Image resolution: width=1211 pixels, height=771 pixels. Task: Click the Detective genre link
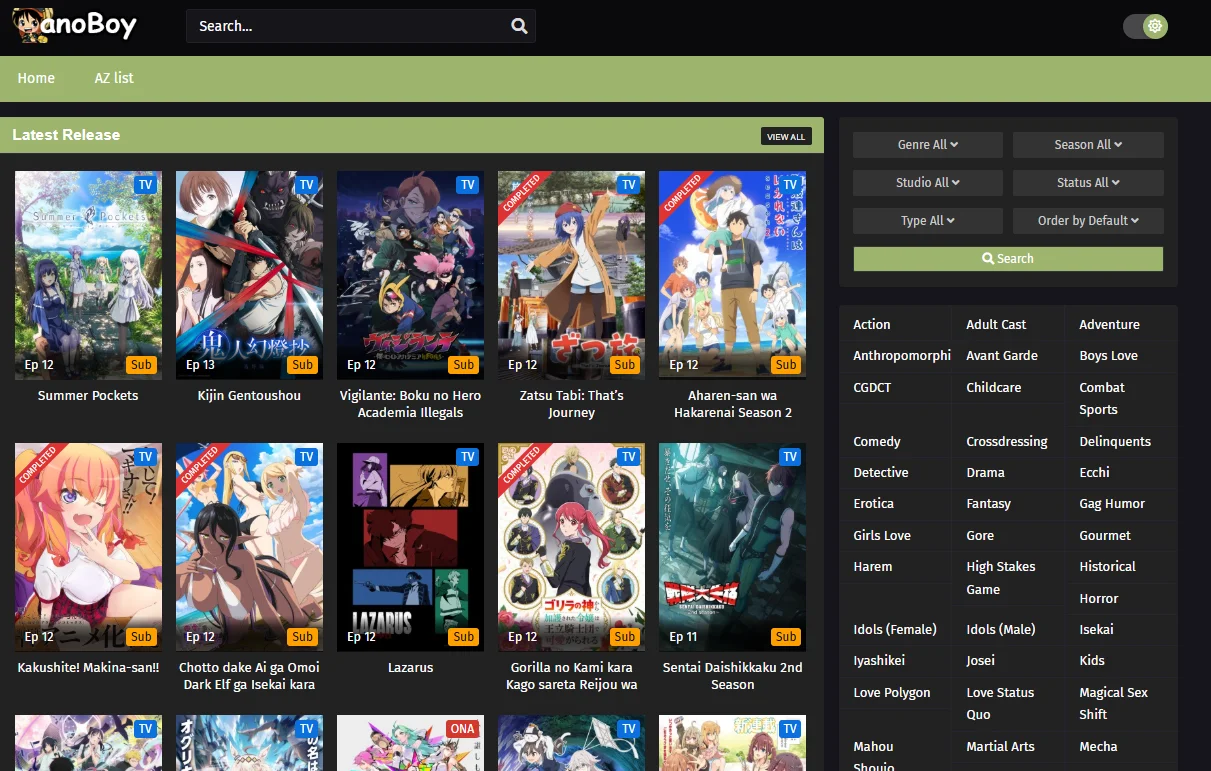coord(881,473)
